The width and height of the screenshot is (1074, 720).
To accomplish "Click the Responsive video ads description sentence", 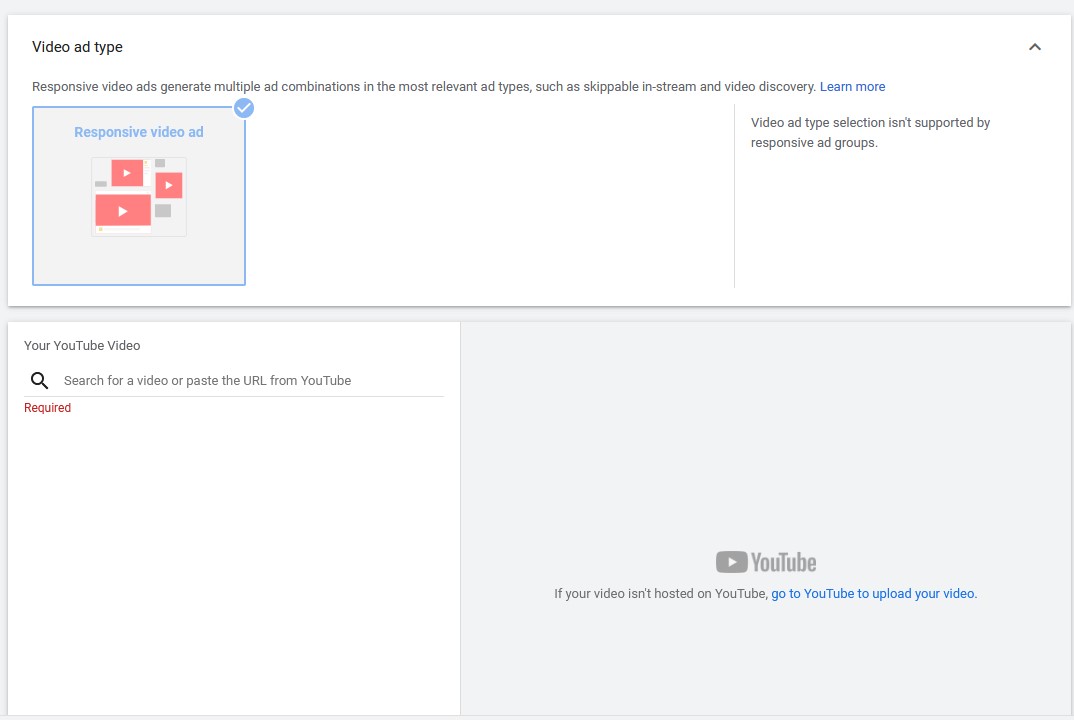I will point(420,87).
